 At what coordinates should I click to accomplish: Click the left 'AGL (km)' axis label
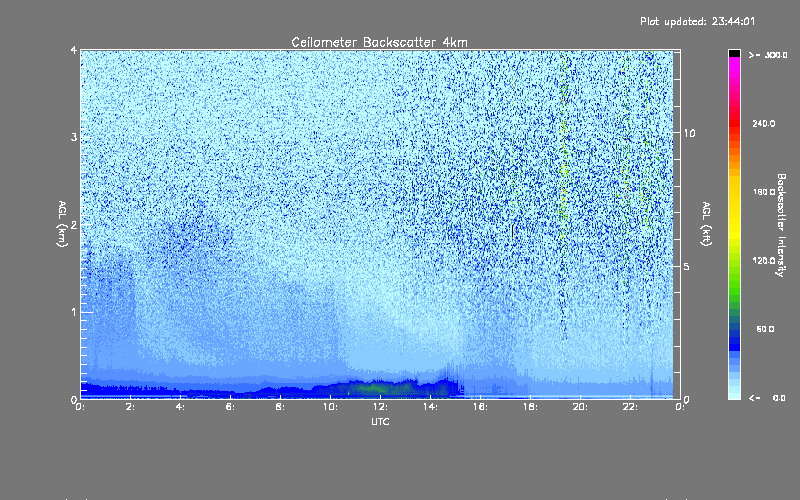[x=63, y=224]
